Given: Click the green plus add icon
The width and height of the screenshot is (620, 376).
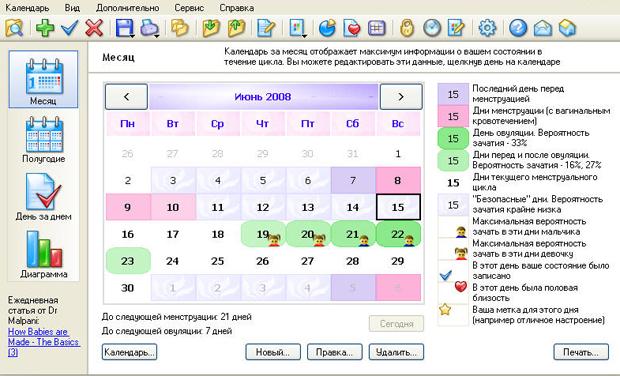Looking at the screenshot, I should pyautogui.click(x=45, y=28).
